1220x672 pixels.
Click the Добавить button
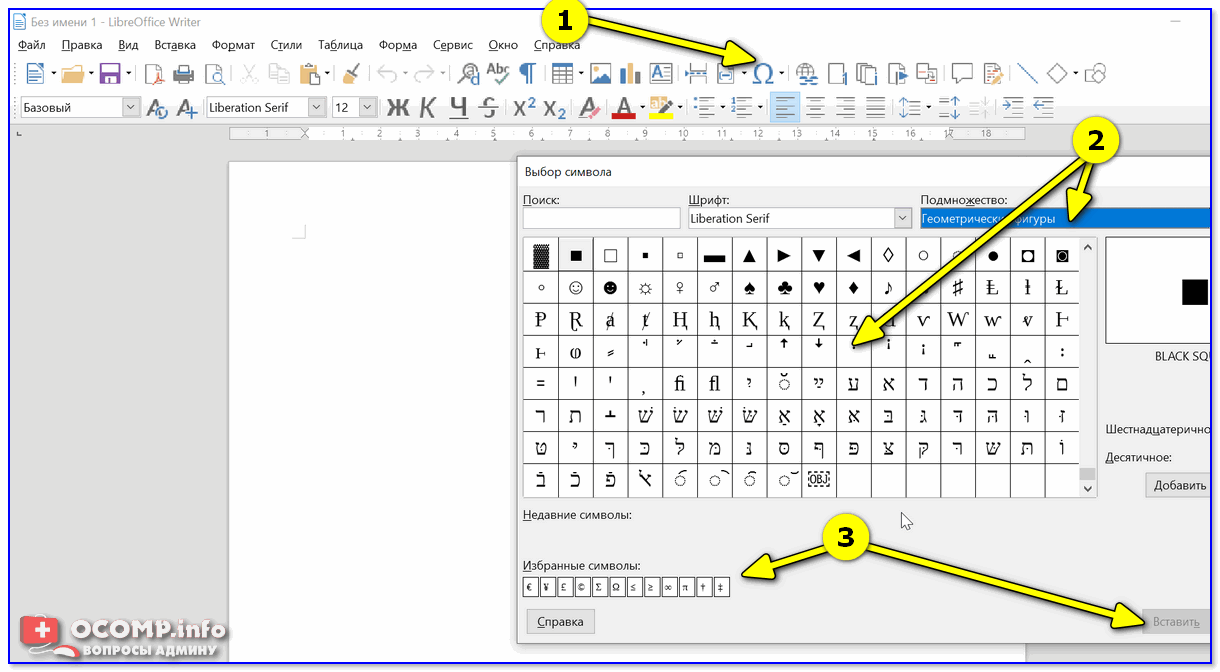[1180, 485]
